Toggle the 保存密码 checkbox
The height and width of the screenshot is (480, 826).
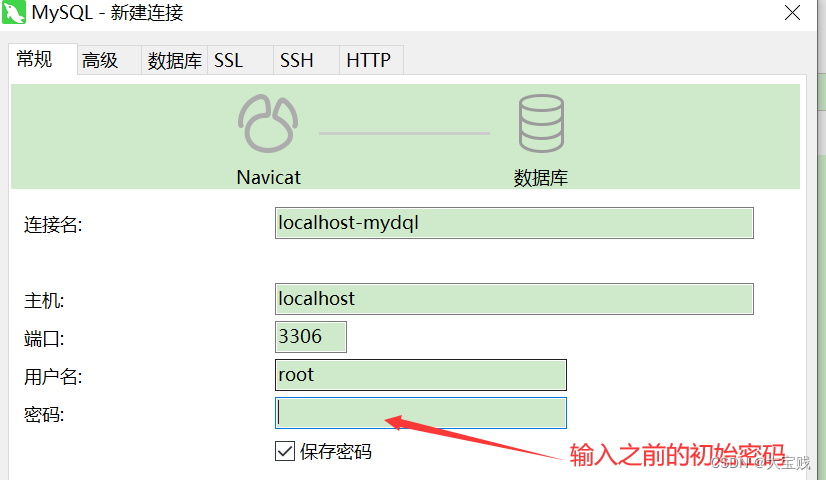(284, 451)
